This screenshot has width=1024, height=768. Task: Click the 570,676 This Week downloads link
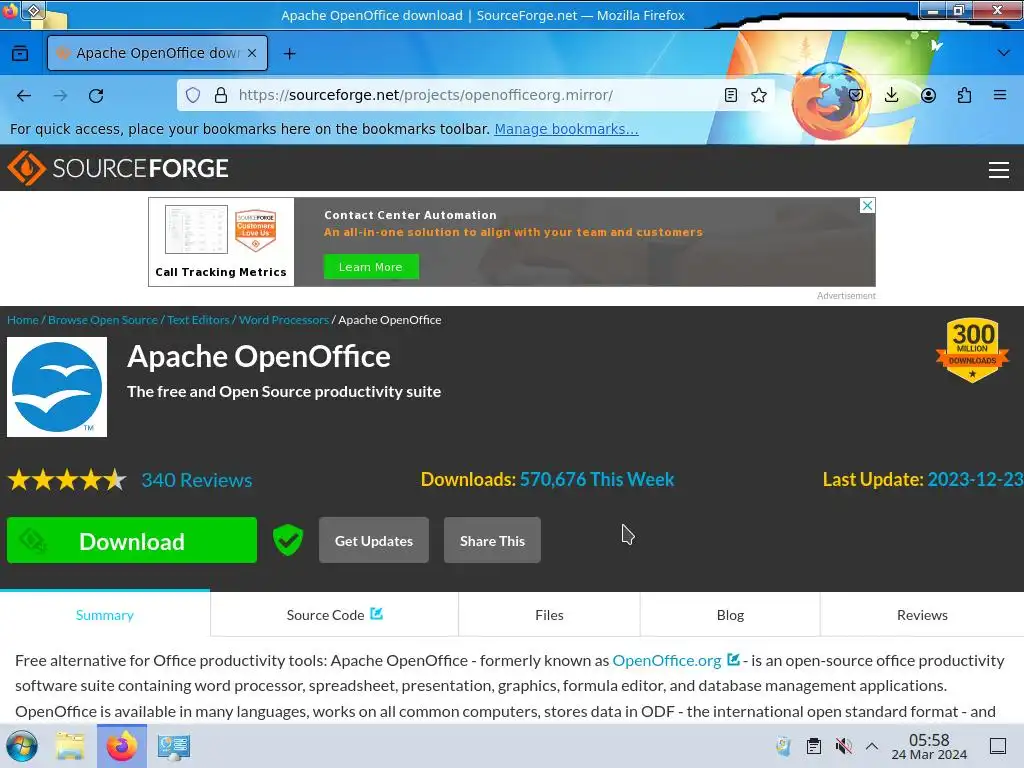click(597, 479)
